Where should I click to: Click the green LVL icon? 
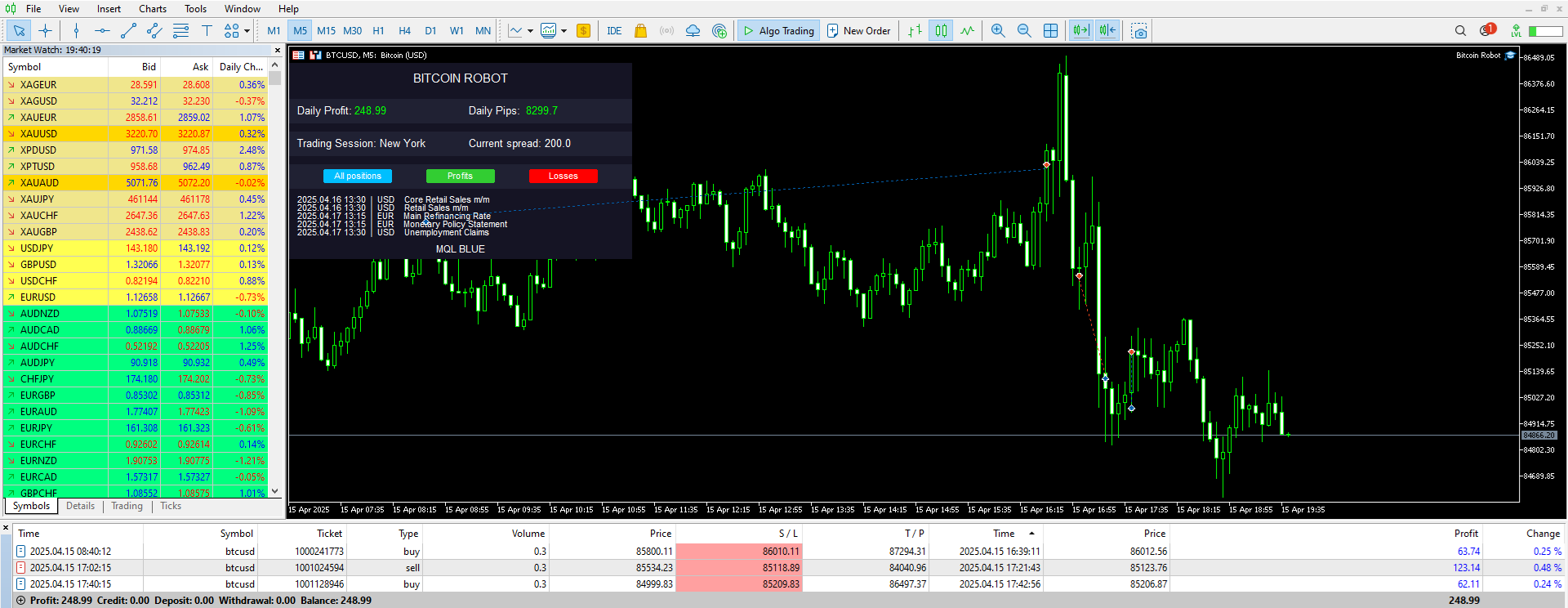pos(1516,31)
